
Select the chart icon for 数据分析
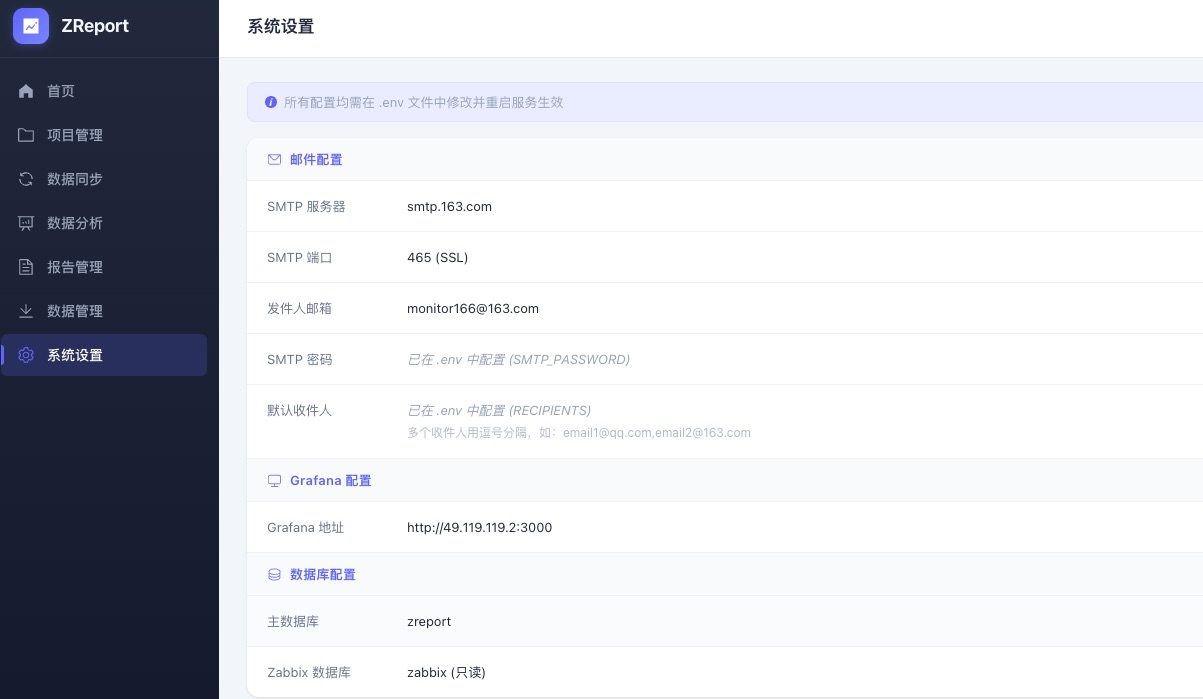[26, 223]
